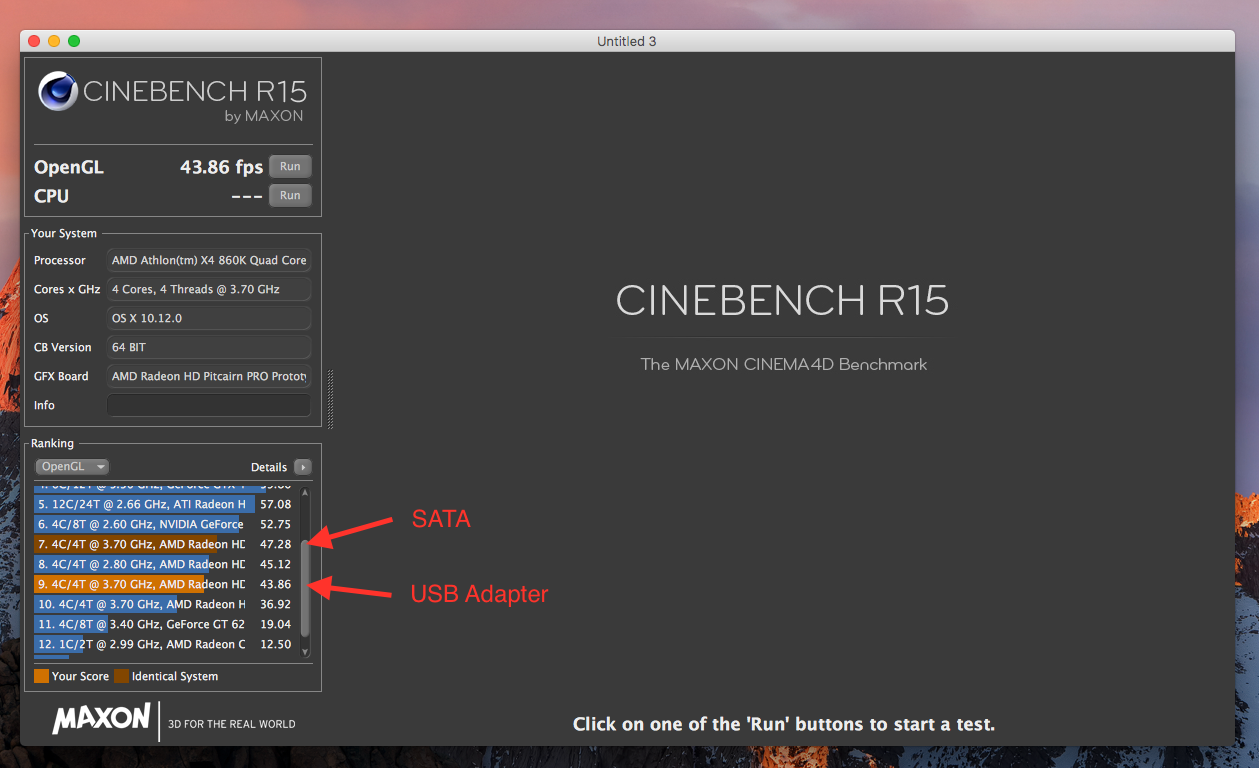Click '3D FOR THE REAL WORLD' tagline

click(x=232, y=724)
